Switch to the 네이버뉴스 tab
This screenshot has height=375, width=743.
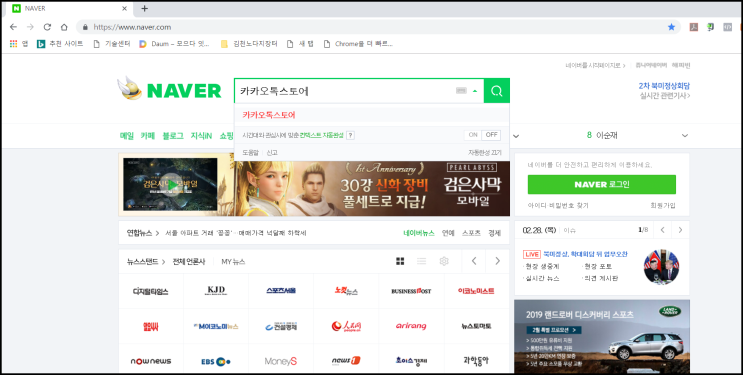pos(419,233)
